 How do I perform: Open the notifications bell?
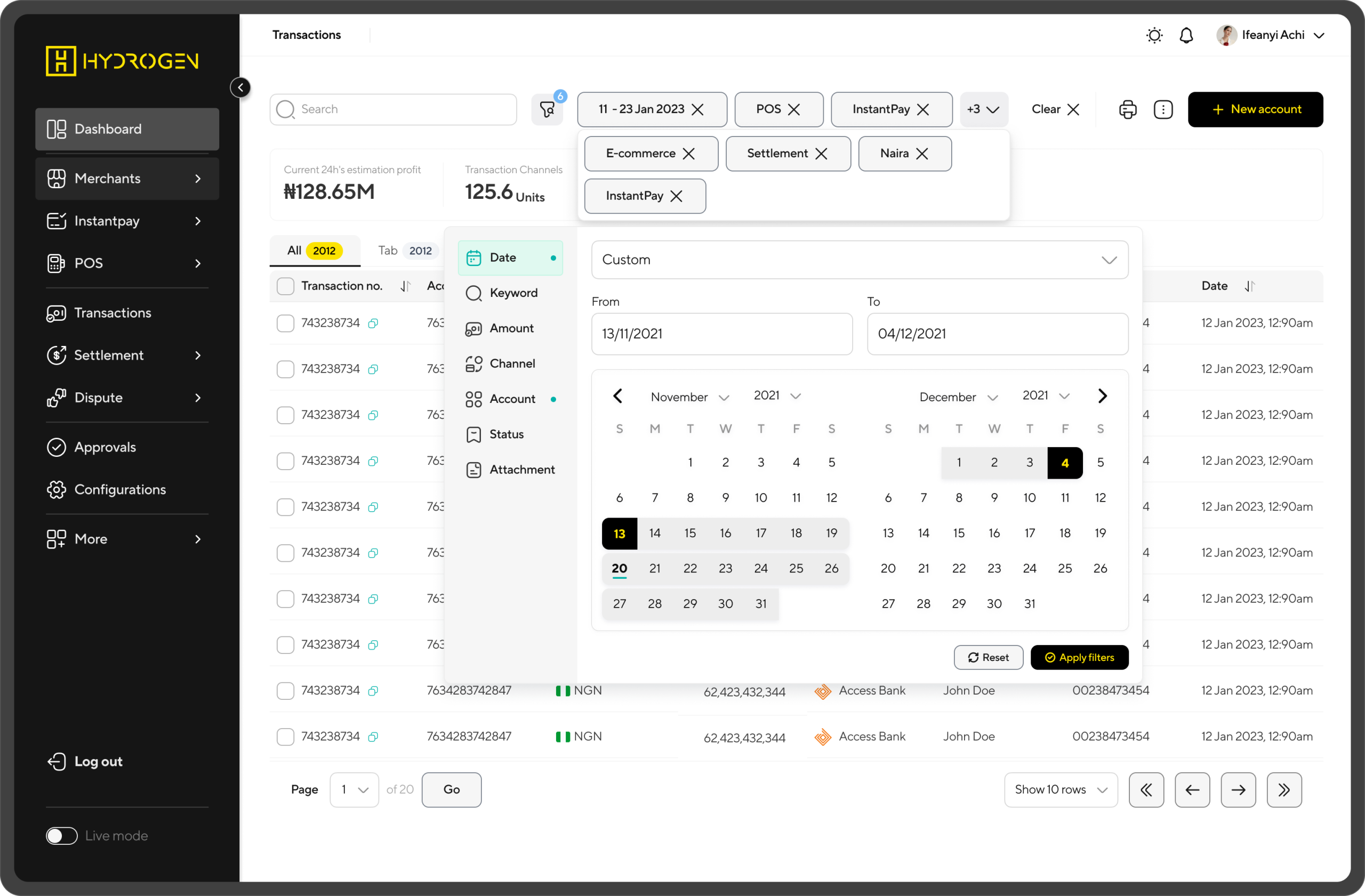(1185, 35)
